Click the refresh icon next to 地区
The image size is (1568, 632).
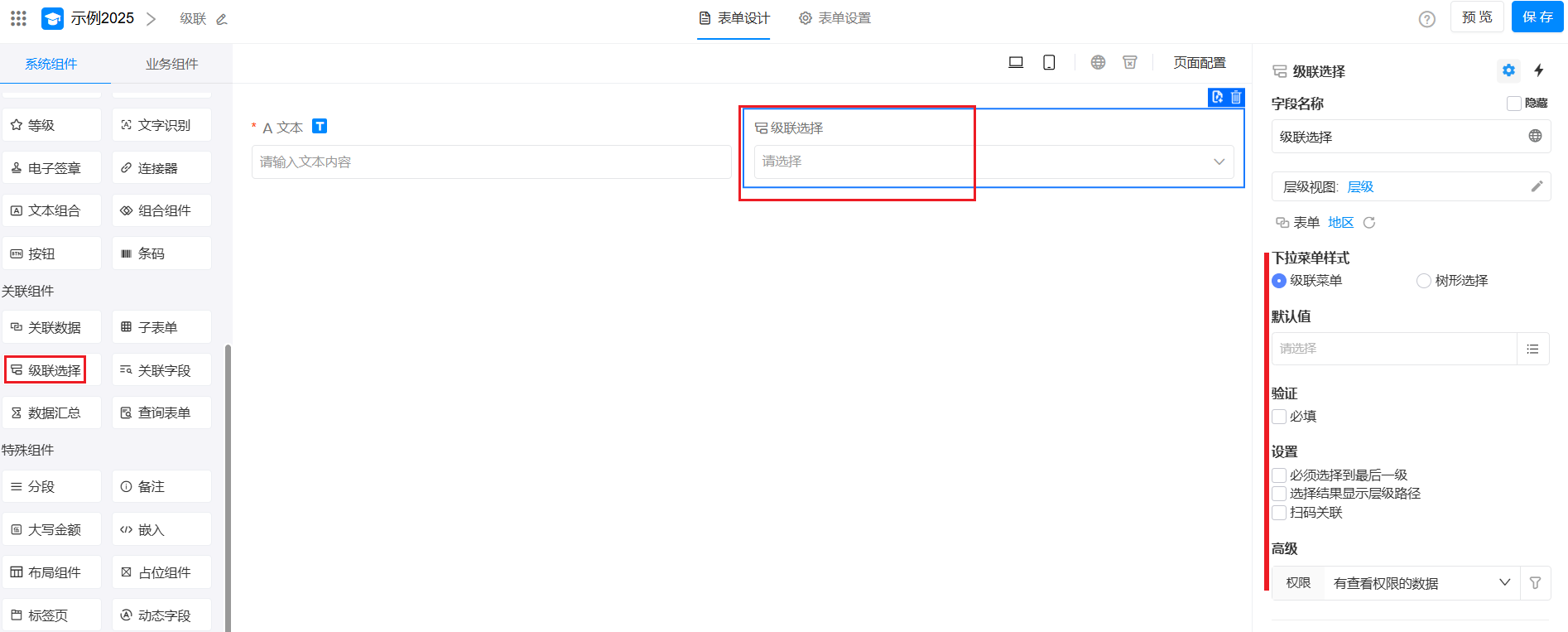click(1369, 223)
